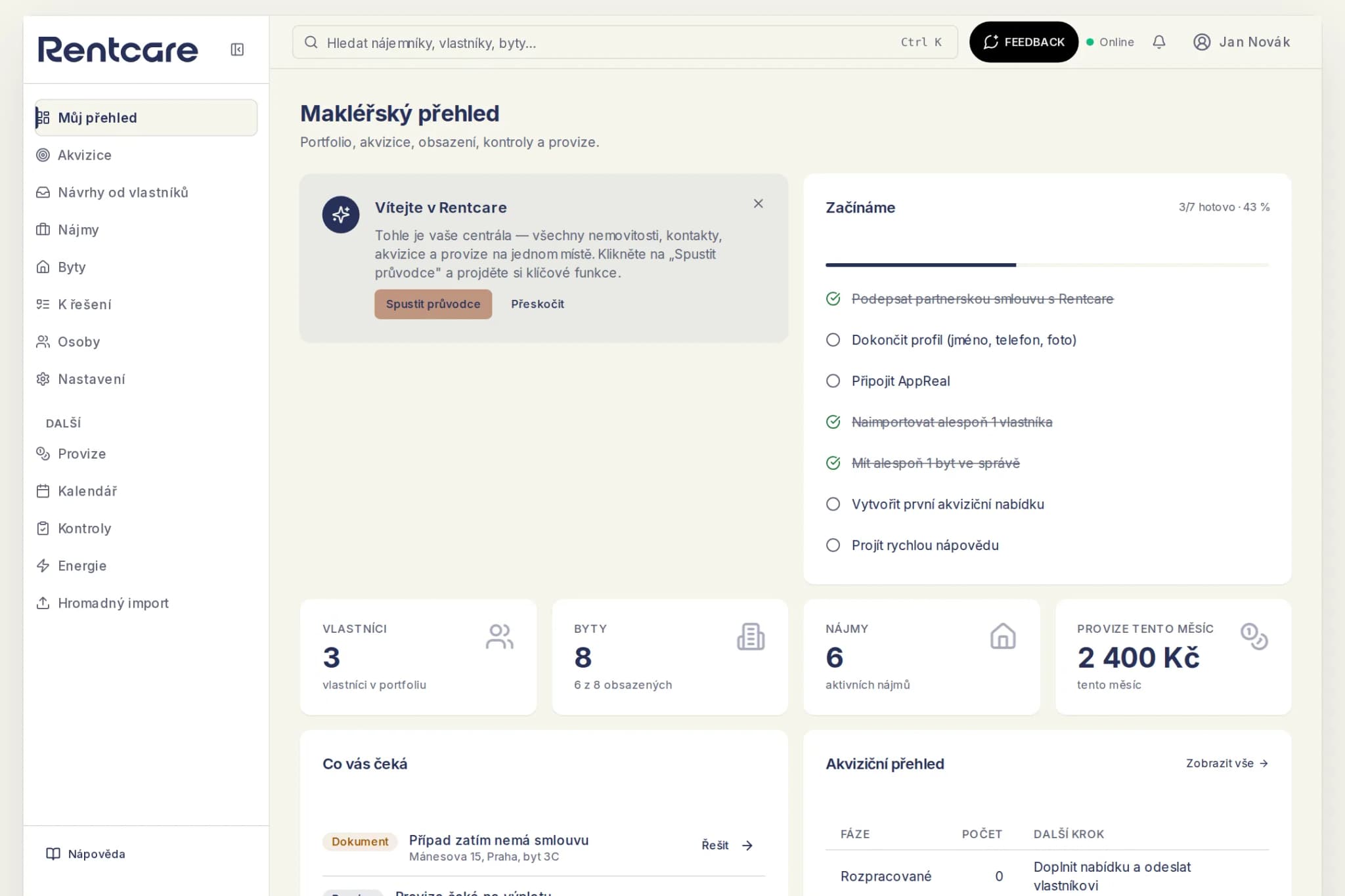Click Zobrazit vše in Akviziční přehled
This screenshot has height=896, width=1345.
pyautogui.click(x=1227, y=763)
